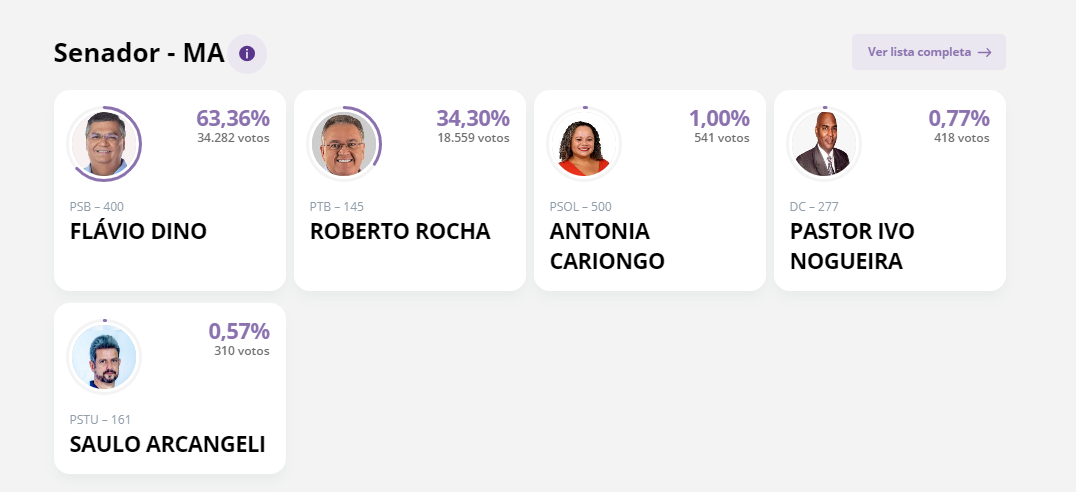Open the SAULO ARCANGELI candidate name
The height and width of the screenshot is (492, 1076).
[x=167, y=445]
